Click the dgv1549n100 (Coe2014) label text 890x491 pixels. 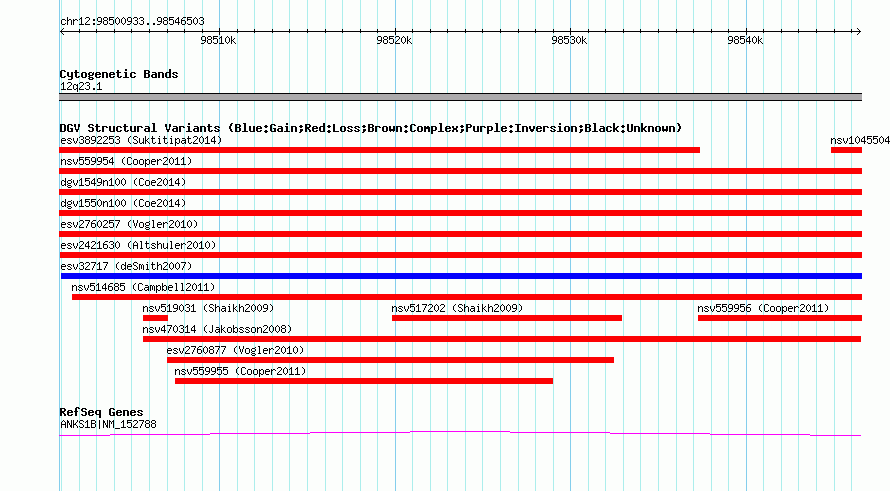(123, 182)
